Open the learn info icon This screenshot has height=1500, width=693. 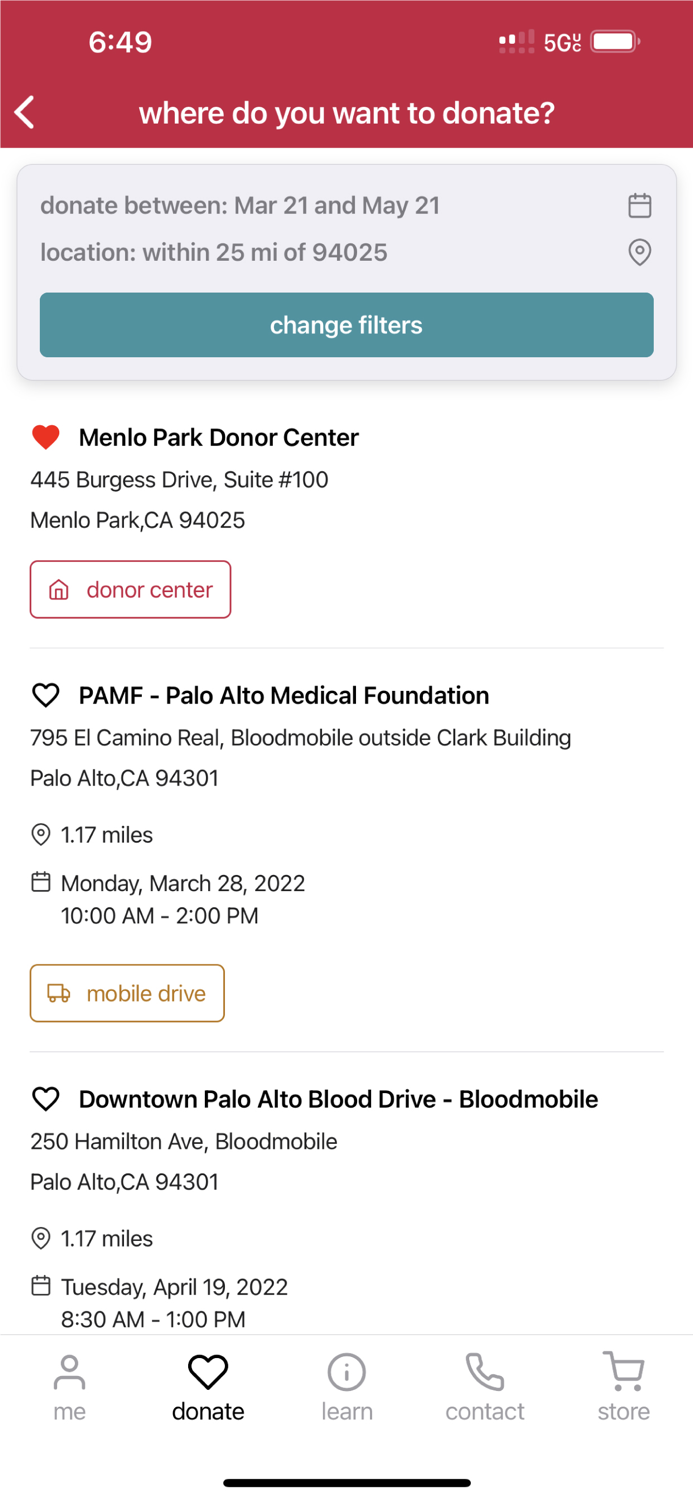[x=346, y=1371]
